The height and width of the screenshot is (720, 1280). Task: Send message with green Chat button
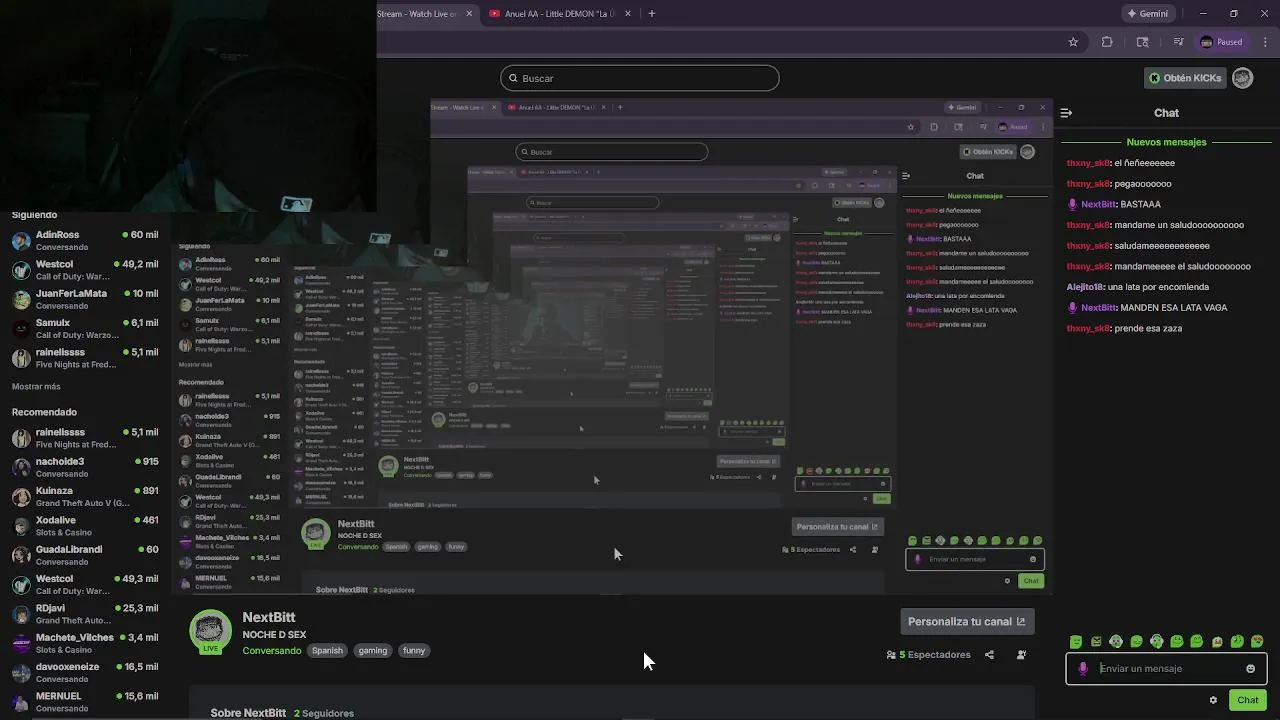1247,700
